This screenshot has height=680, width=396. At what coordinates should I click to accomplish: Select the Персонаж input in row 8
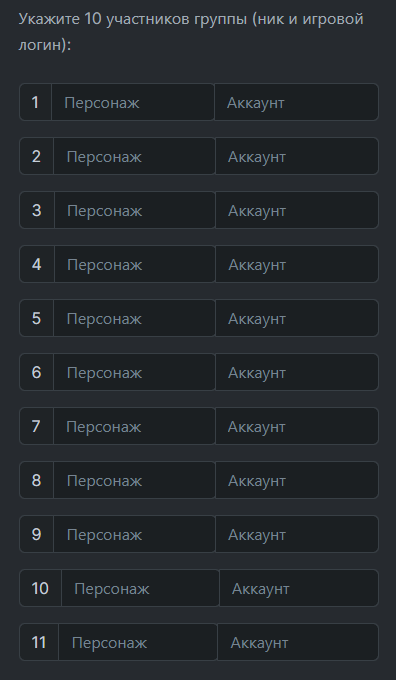tap(134, 480)
